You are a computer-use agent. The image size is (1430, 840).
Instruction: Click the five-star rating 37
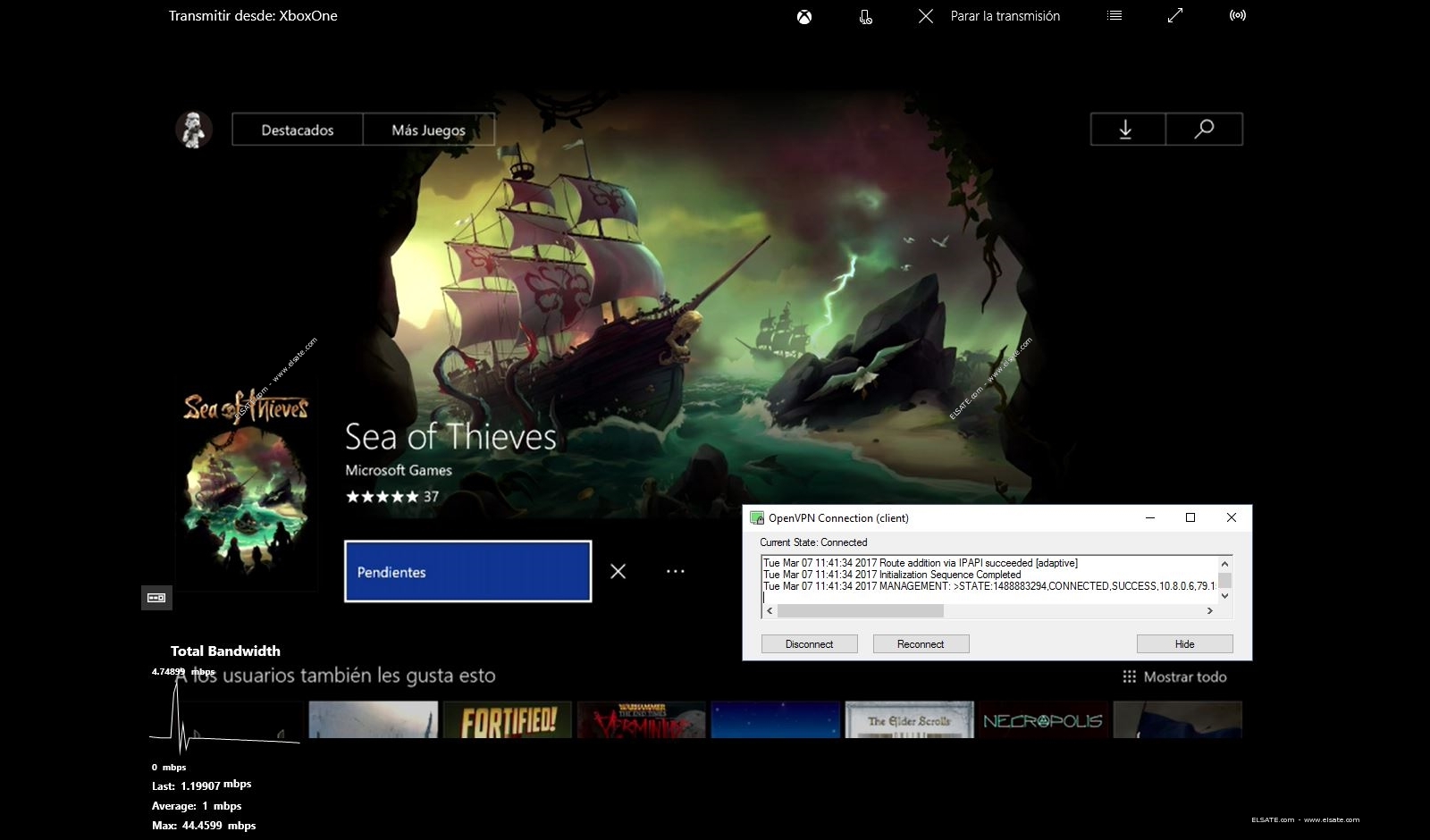pyautogui.click(x=392, y=497)
